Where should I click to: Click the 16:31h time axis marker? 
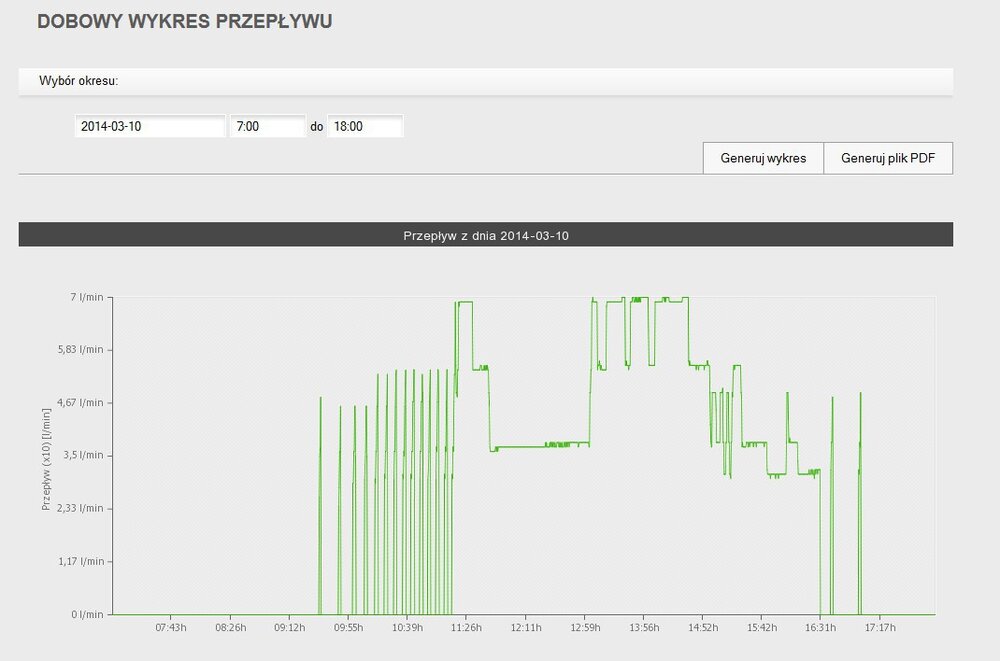click(821, 628)
